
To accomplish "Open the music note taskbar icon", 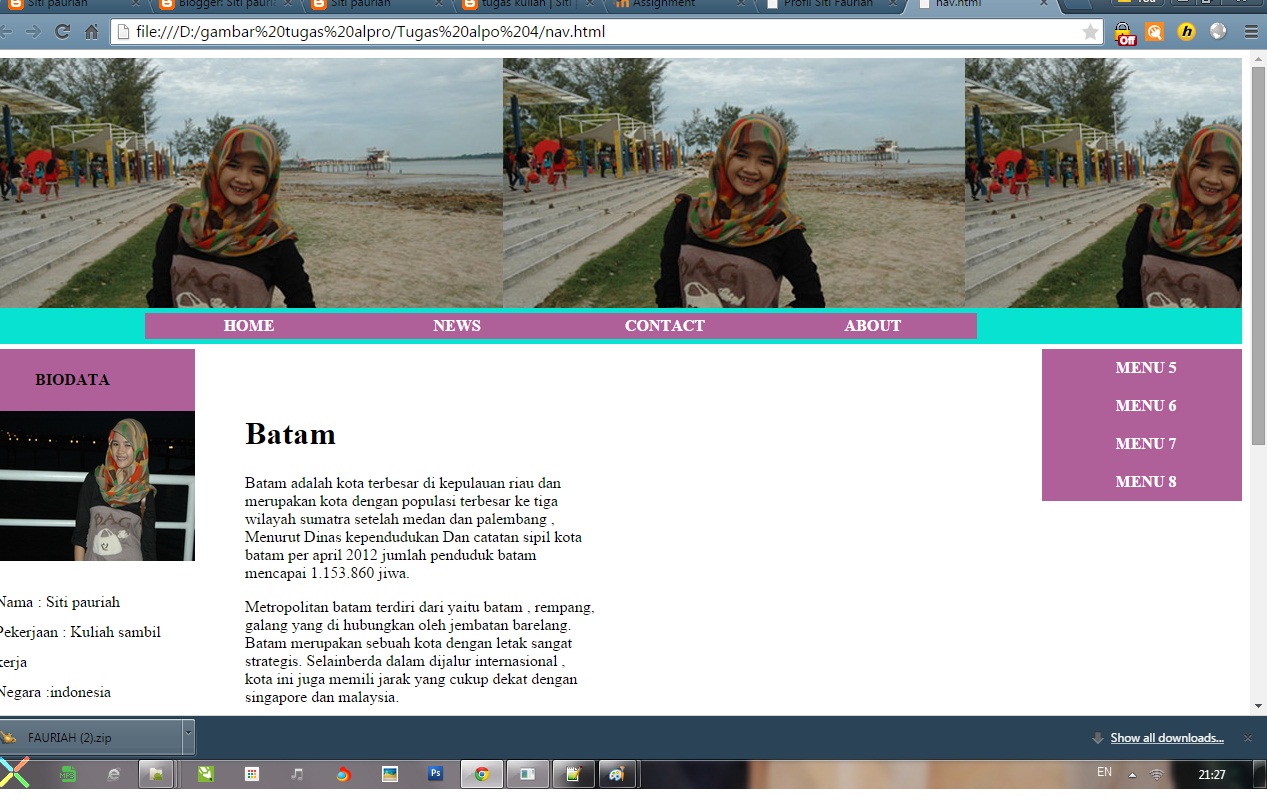I will coord(297,774).
